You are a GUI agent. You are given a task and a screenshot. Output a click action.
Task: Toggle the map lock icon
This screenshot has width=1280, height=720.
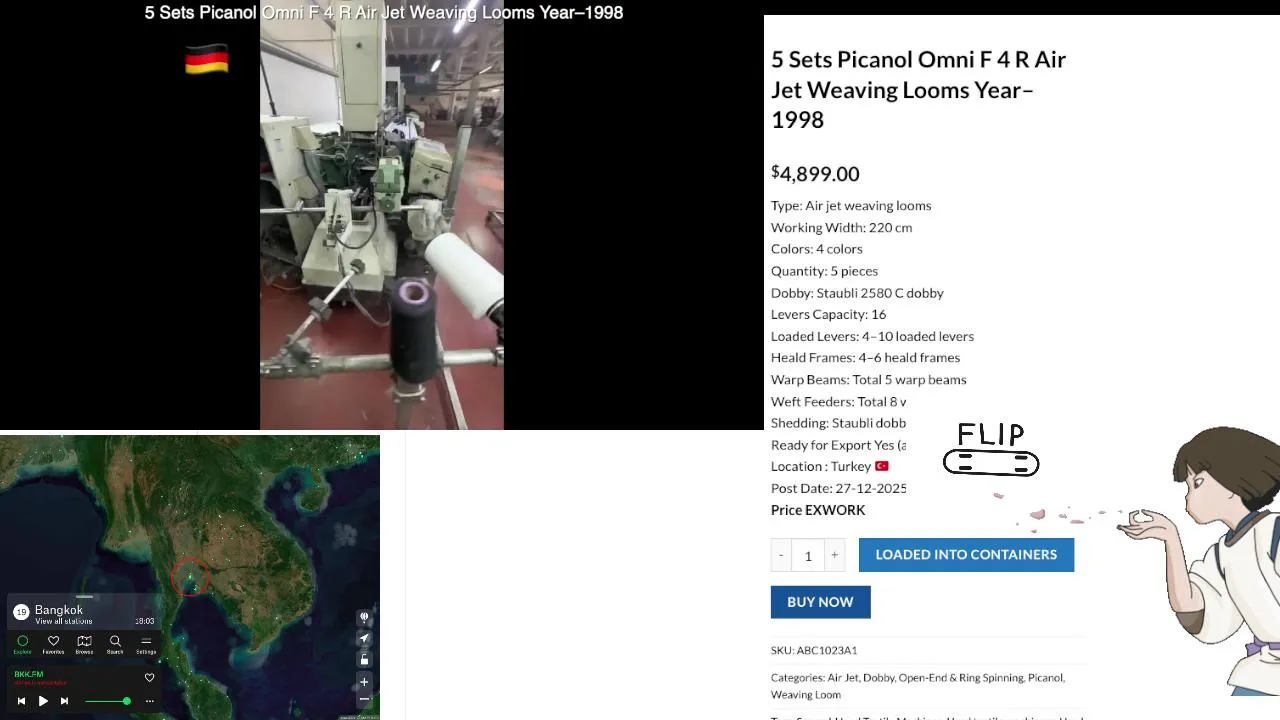364,659
